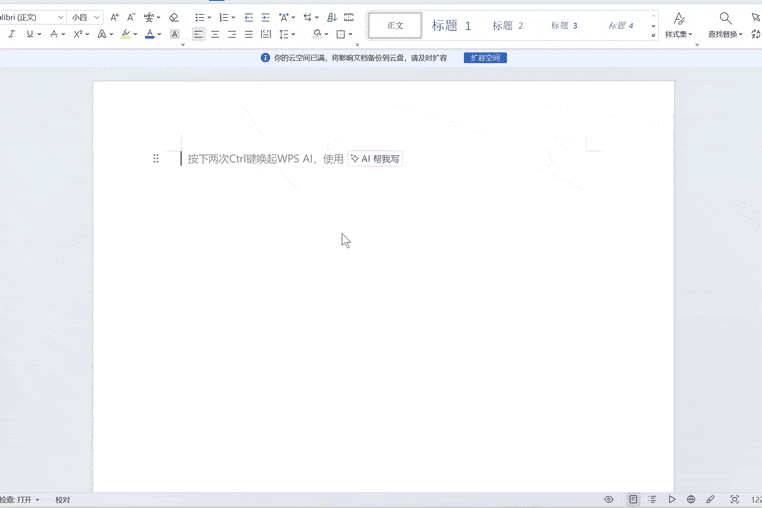Expand the styles gallery list

654,35
